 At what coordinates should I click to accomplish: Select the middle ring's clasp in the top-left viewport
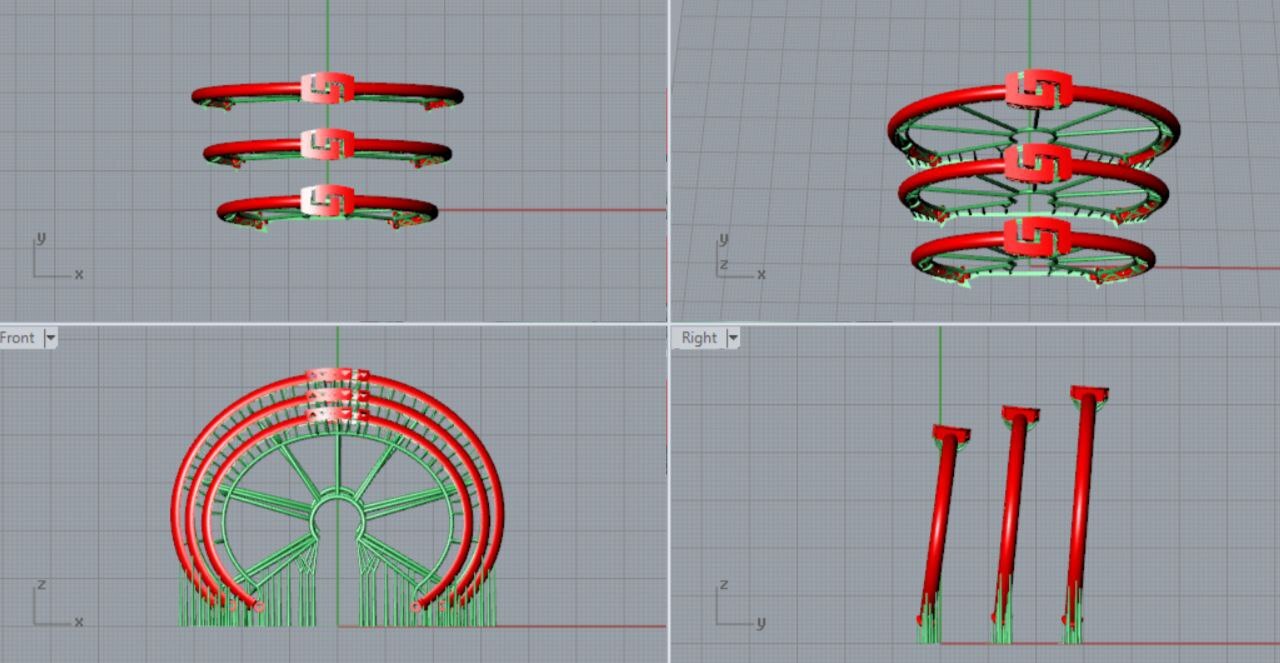coord(327,144)
